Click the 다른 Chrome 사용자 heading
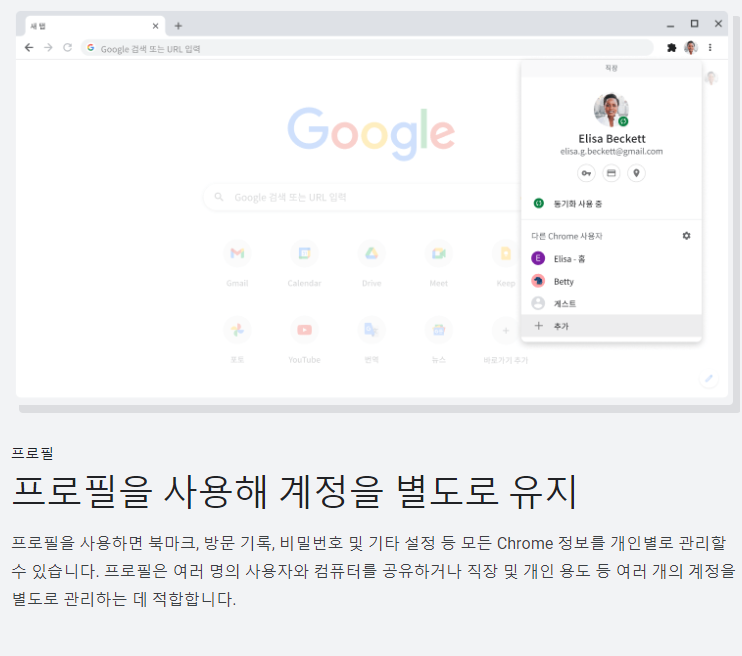This screenshot has width=742, height=656. tap(566, 236)
